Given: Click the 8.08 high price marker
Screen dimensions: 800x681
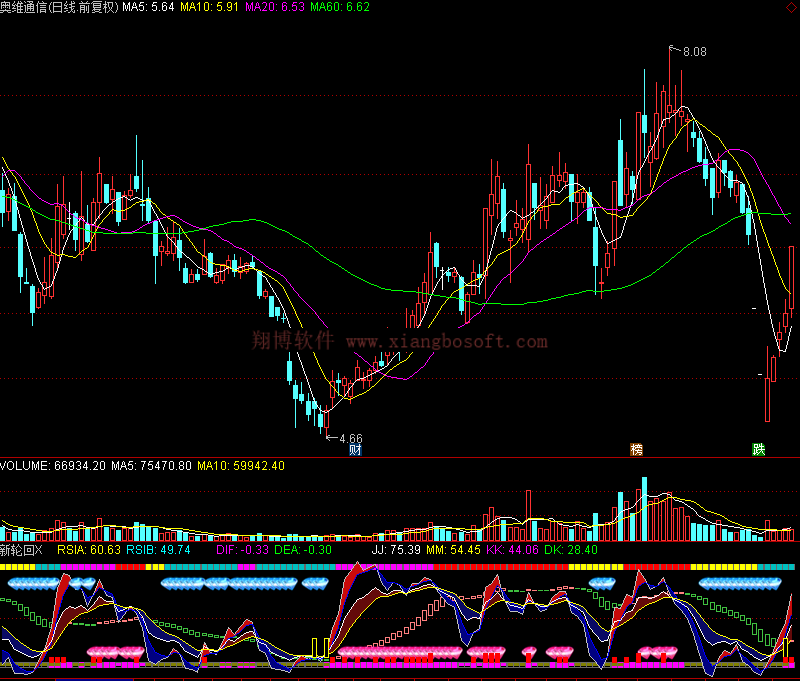Looking at the screenshot, I should [694, 52].
